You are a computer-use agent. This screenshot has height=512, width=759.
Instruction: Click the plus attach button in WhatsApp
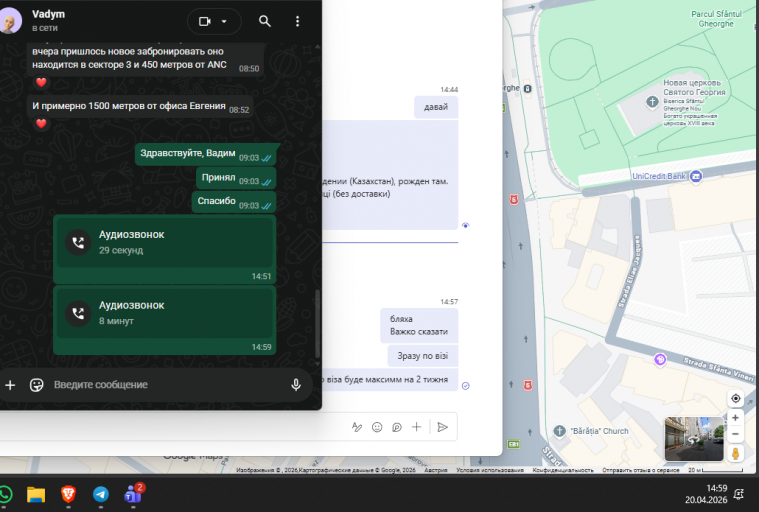[x=10, y=385]
